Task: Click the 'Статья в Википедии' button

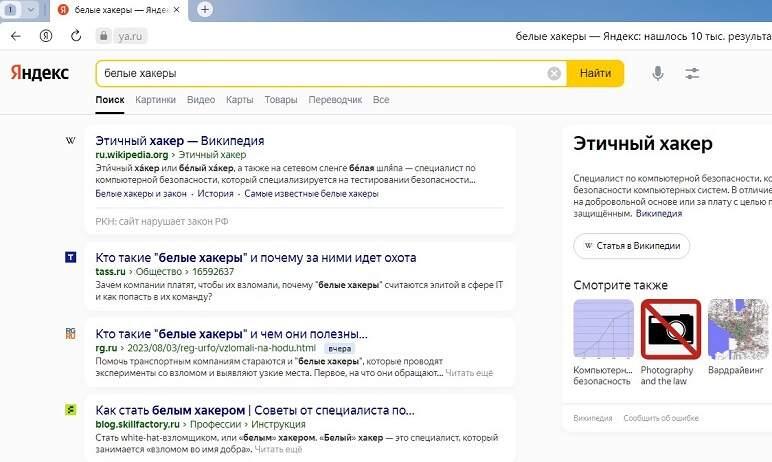Action: coord(632,246)
